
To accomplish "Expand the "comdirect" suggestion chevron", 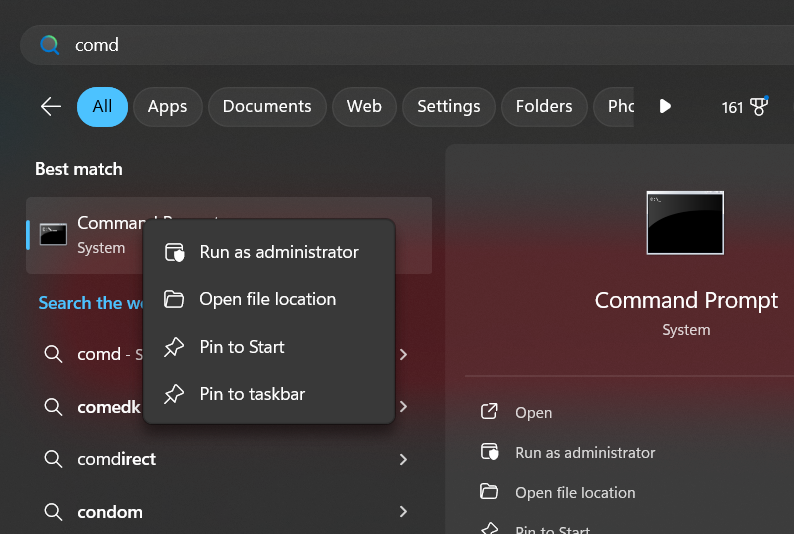I will coord(403,459).
